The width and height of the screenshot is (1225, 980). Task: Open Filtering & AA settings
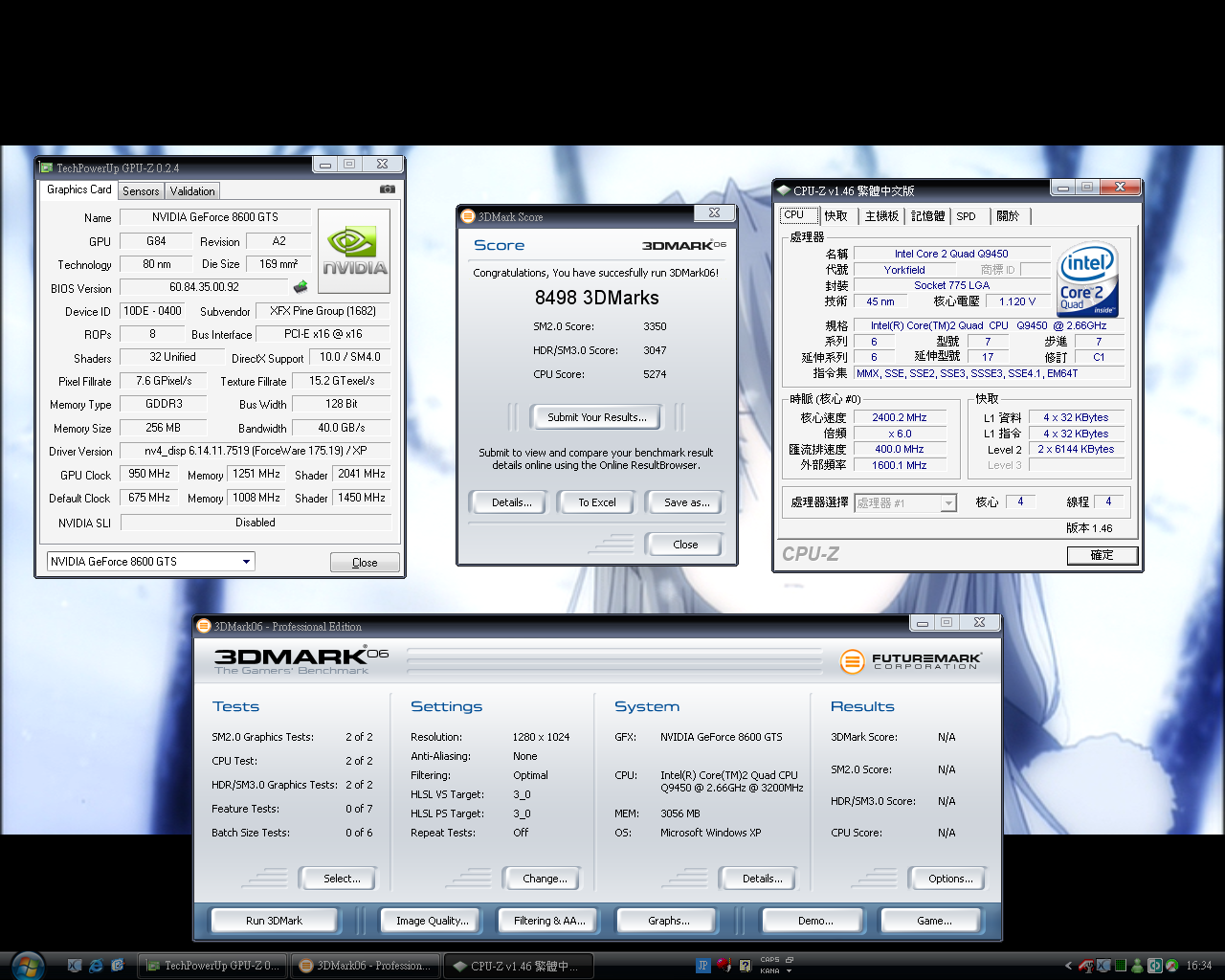[549, 921]
